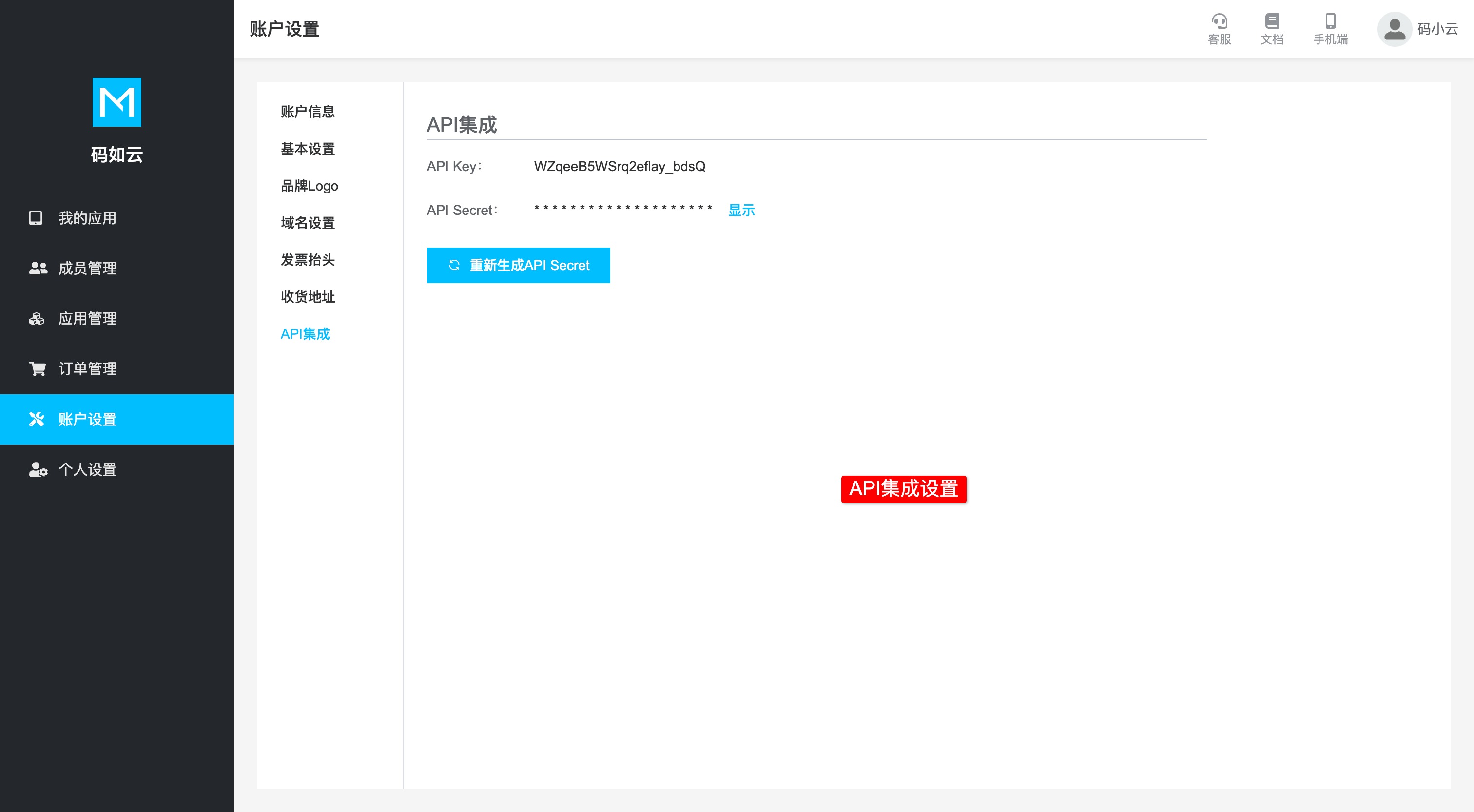Open the 域名设置 tab

click(x=308, y=223)
